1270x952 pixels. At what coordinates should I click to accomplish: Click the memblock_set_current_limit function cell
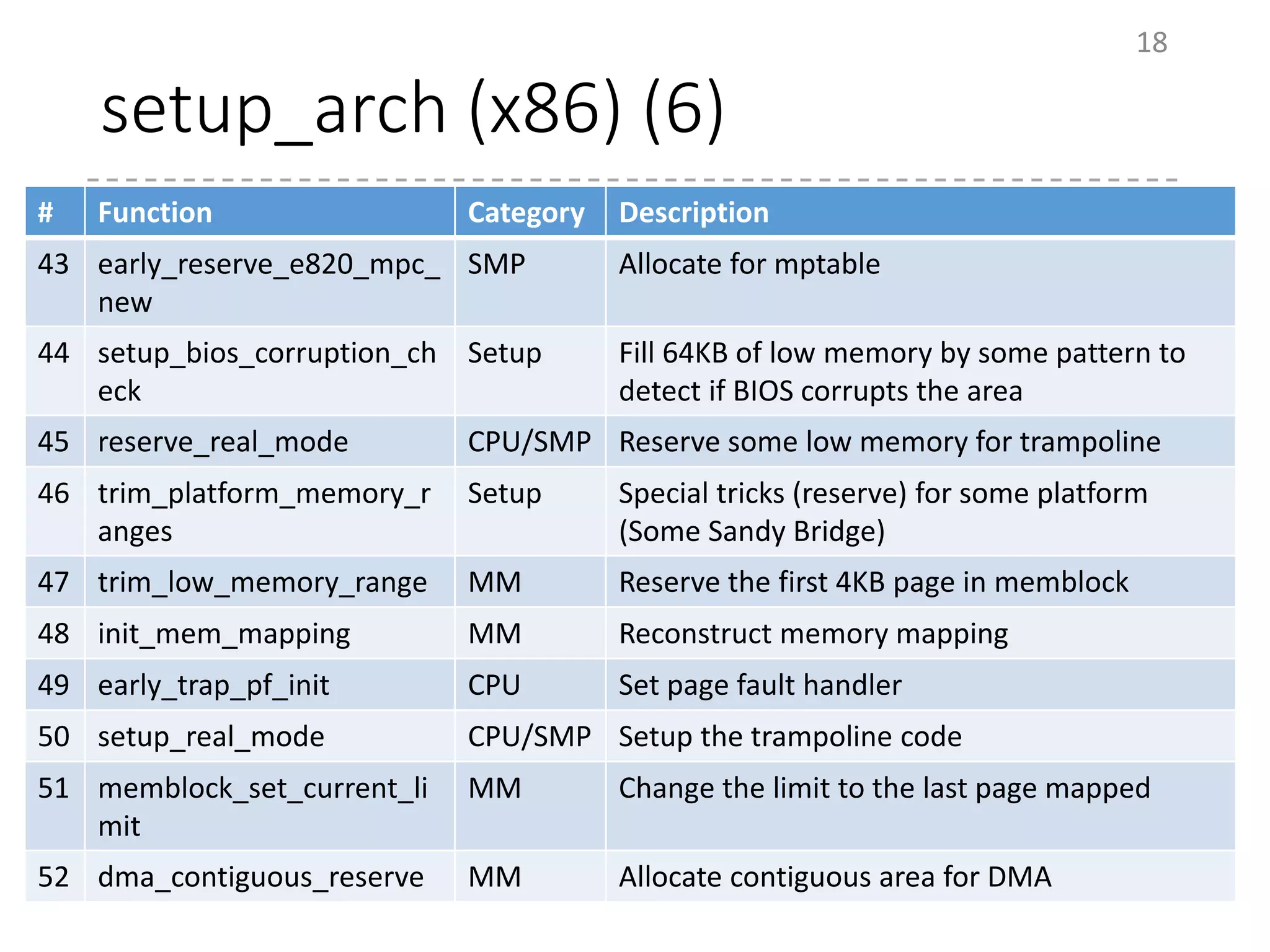(x=263, y=806)
